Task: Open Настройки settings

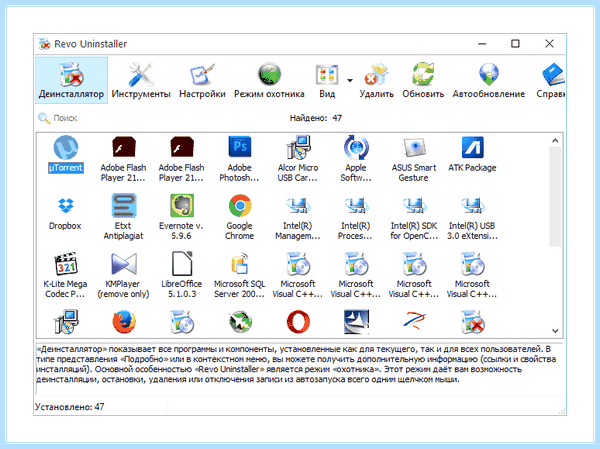Action: 202,80
